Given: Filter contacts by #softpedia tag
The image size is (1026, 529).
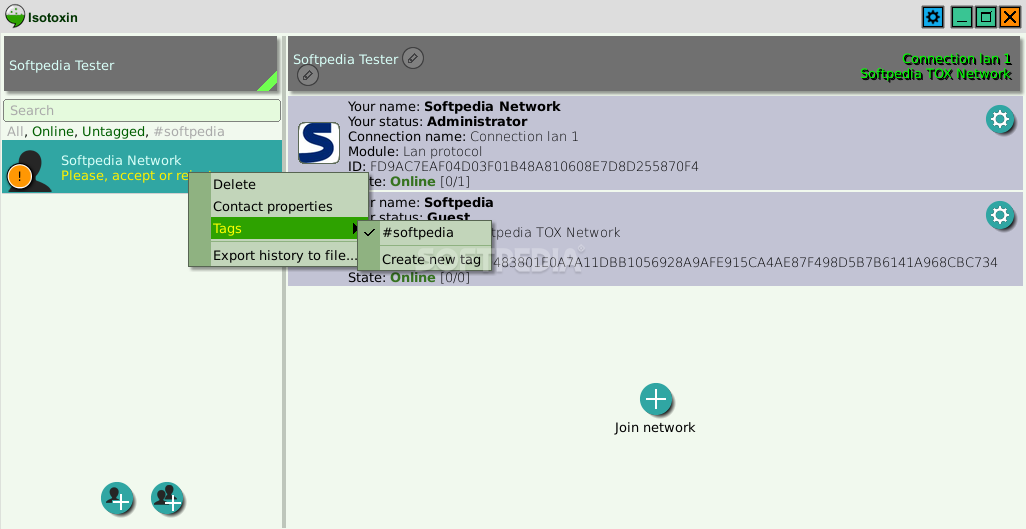Looking at the screenshot, I should pos(189,132).
